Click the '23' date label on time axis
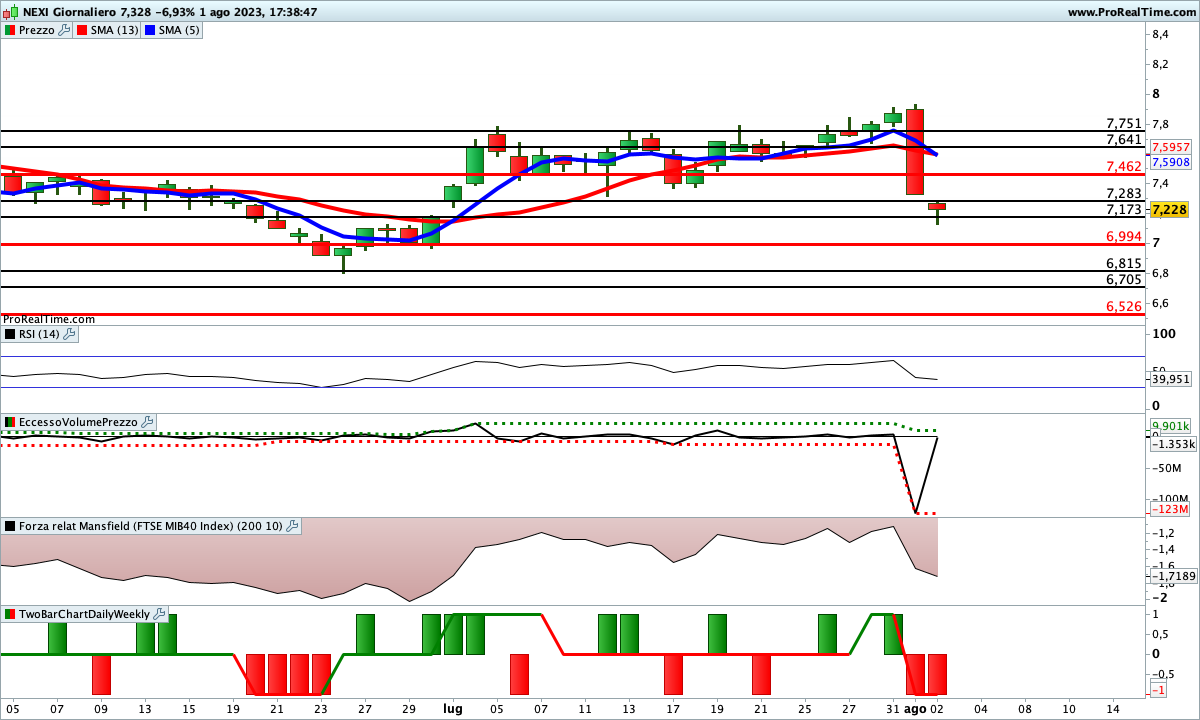1200x720 pixels. tap(321, 708)
